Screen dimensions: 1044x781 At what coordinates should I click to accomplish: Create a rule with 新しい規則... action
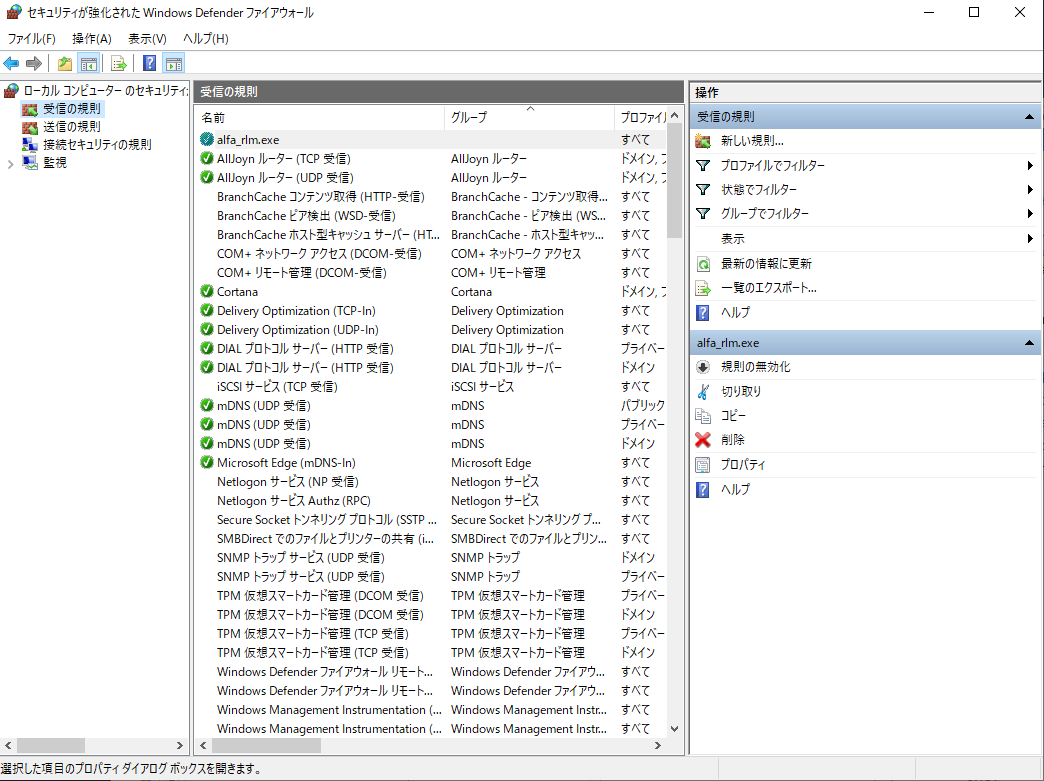tap(752, 140)
